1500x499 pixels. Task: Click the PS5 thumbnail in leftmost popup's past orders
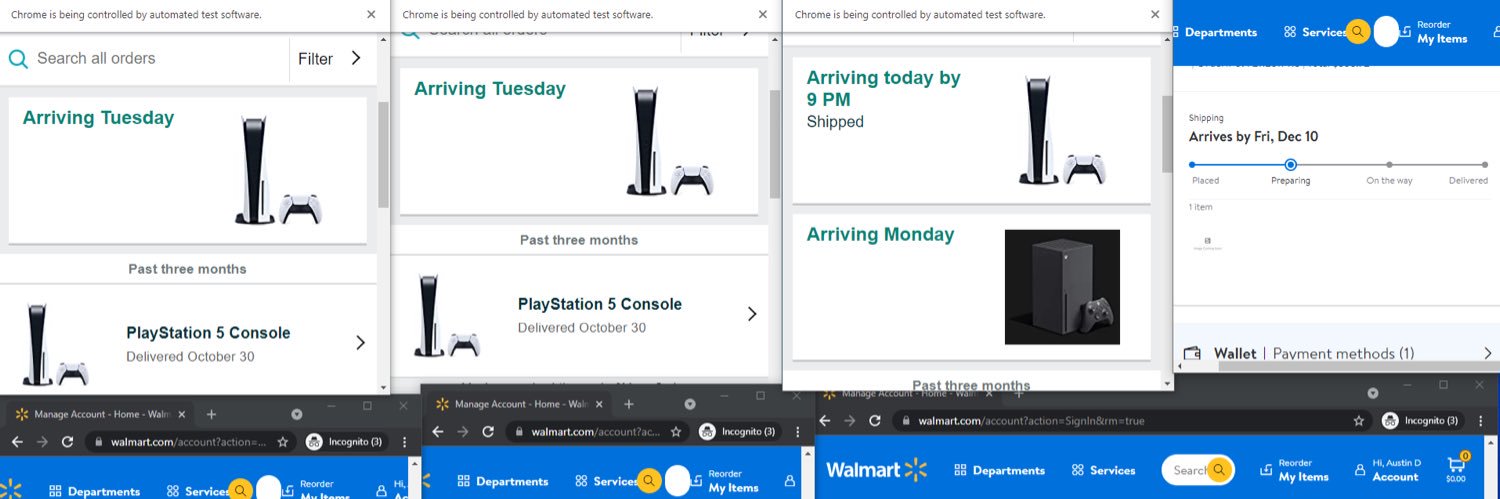[55, 343]
